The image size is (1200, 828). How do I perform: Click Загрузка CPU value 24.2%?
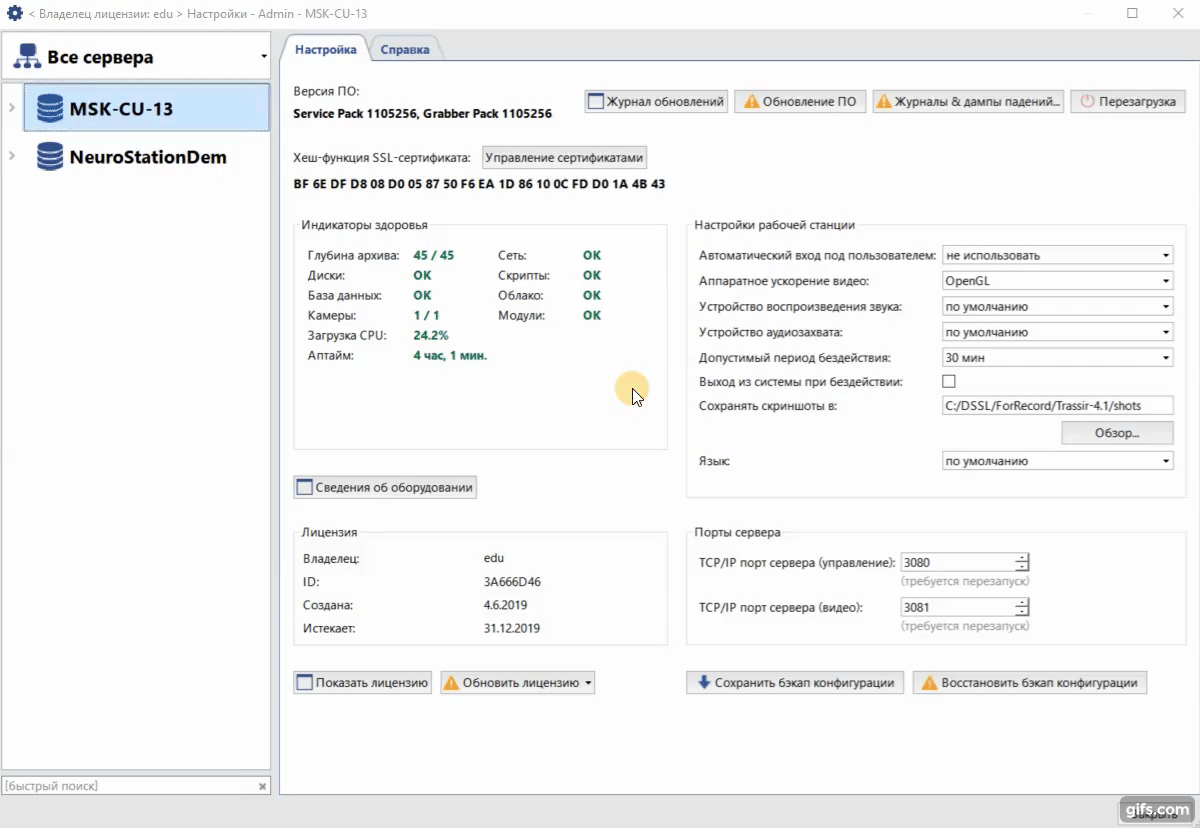point(431,335)
